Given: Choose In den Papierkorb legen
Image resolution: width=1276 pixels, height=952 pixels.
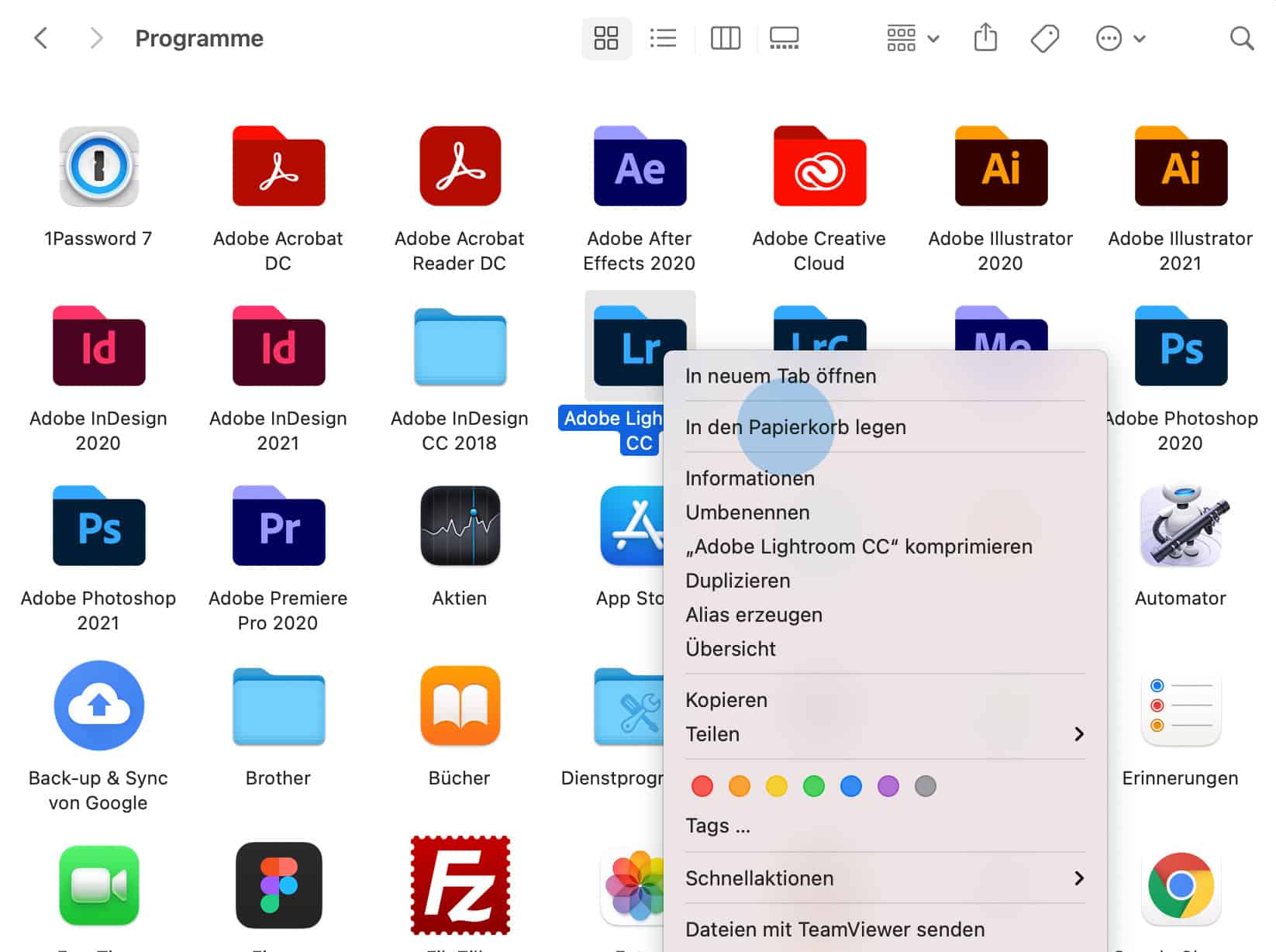Looking at the screenshot, I should tap(885, 427).
